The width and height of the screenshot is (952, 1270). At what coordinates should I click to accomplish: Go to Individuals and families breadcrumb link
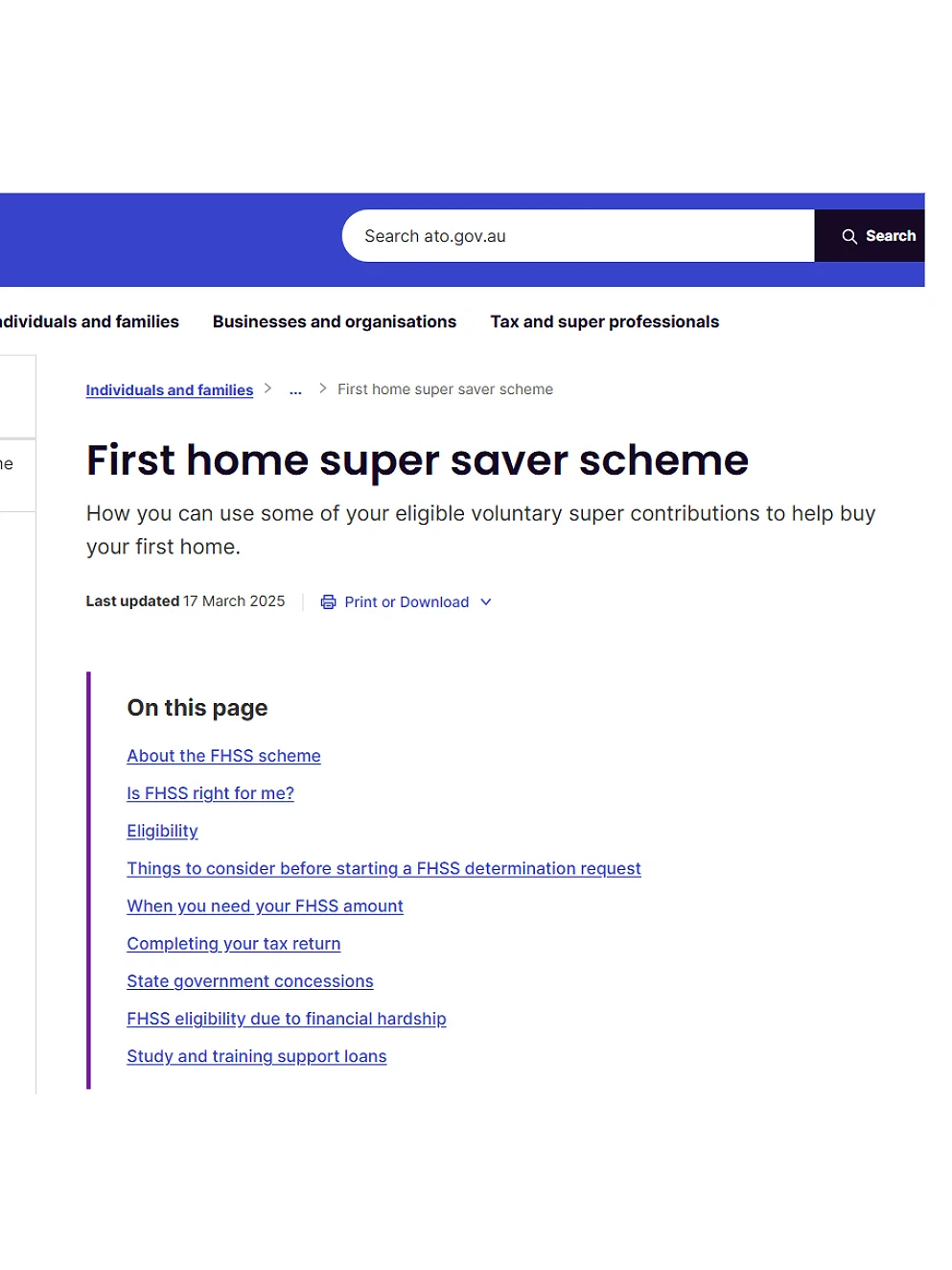coord(170,390)
